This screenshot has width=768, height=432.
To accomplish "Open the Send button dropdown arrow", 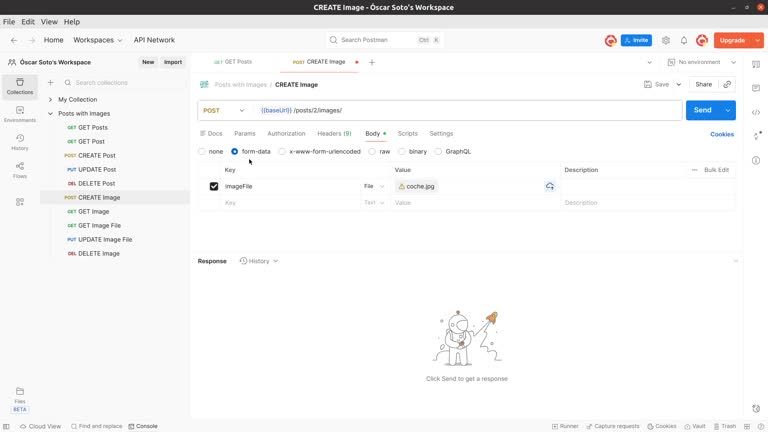I will click(x=728, y=110).
